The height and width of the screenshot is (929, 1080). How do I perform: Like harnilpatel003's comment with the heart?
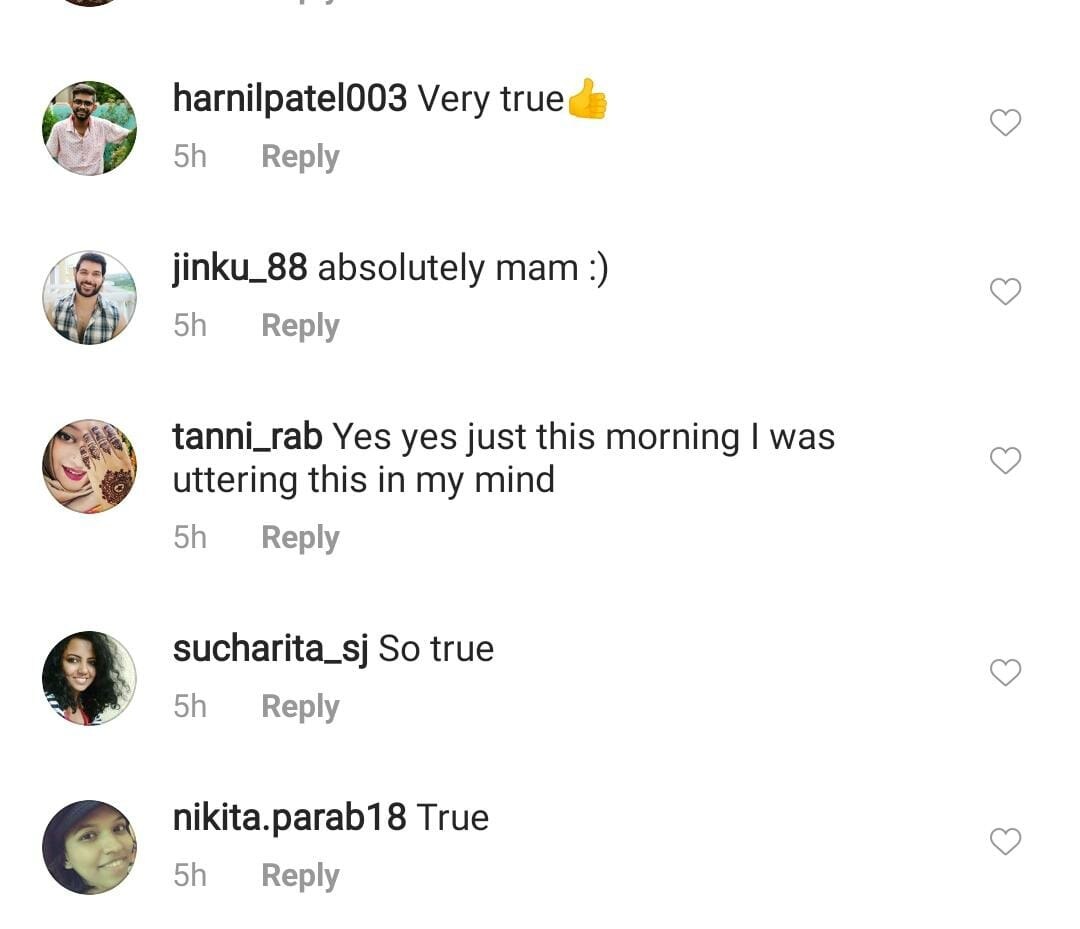[x=1005, y=123]
